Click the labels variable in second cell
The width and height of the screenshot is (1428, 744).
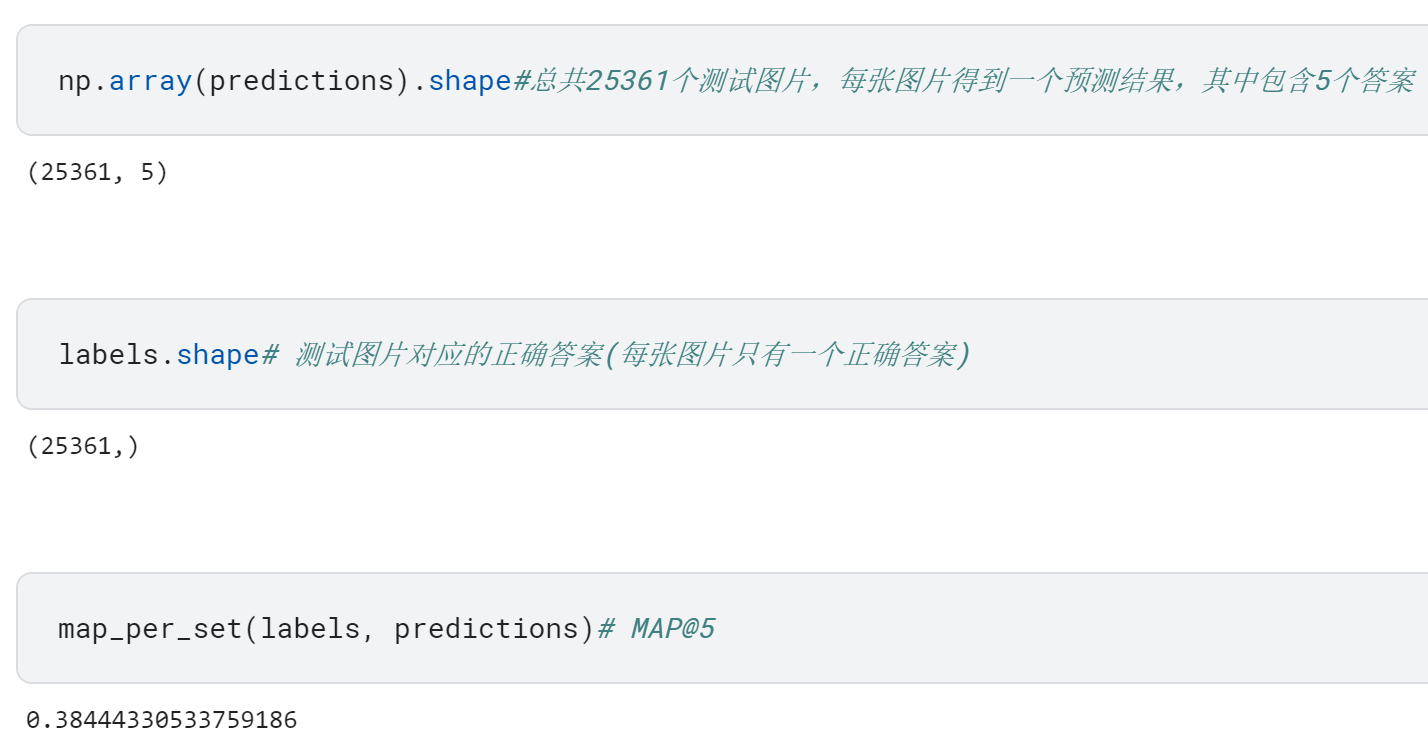click(108, 354)
